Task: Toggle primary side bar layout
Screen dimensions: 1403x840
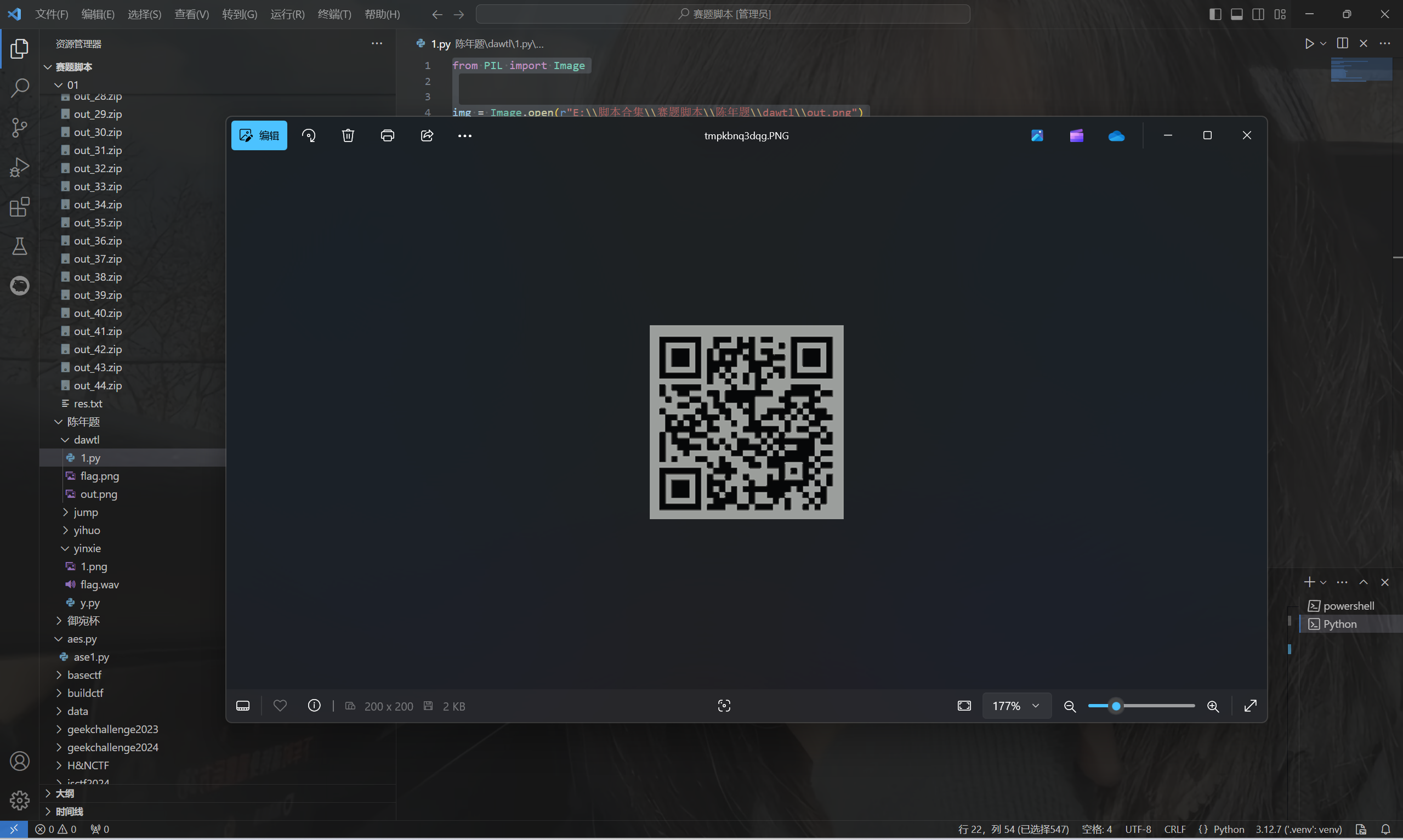Action: (x=1215, y=14)
